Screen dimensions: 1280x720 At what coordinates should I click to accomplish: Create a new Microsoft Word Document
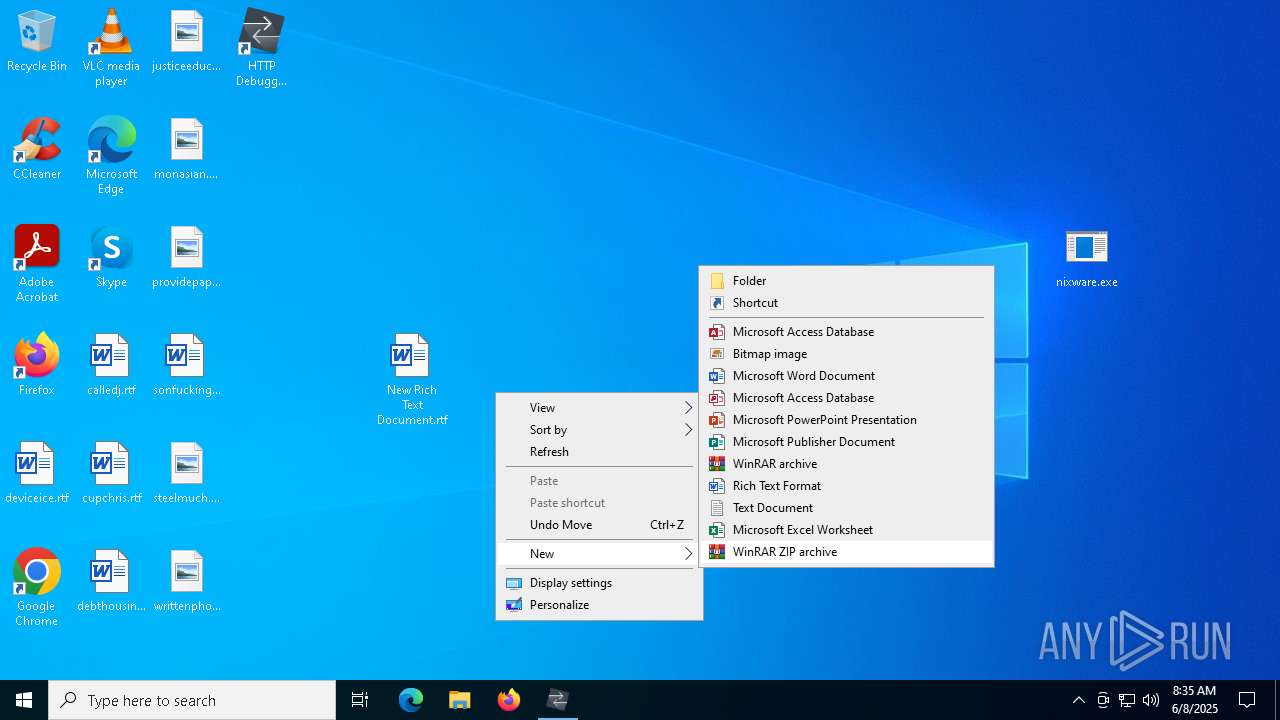click(846, 375)
